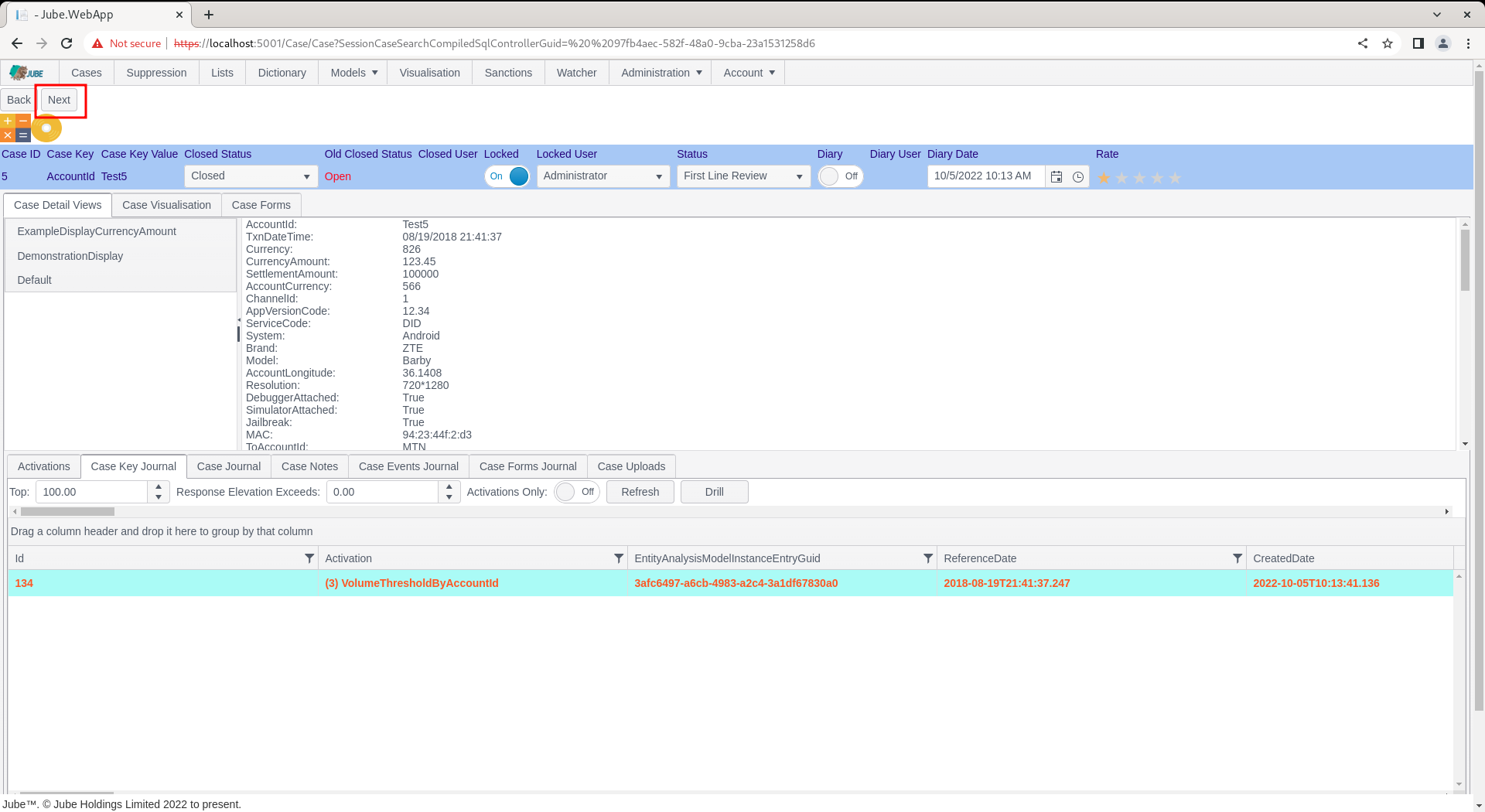Screen dimensions: 1485x812
Task: Expand the Status First Line Review dropdown
Action: pyautogui.click(x=799, y=176)
